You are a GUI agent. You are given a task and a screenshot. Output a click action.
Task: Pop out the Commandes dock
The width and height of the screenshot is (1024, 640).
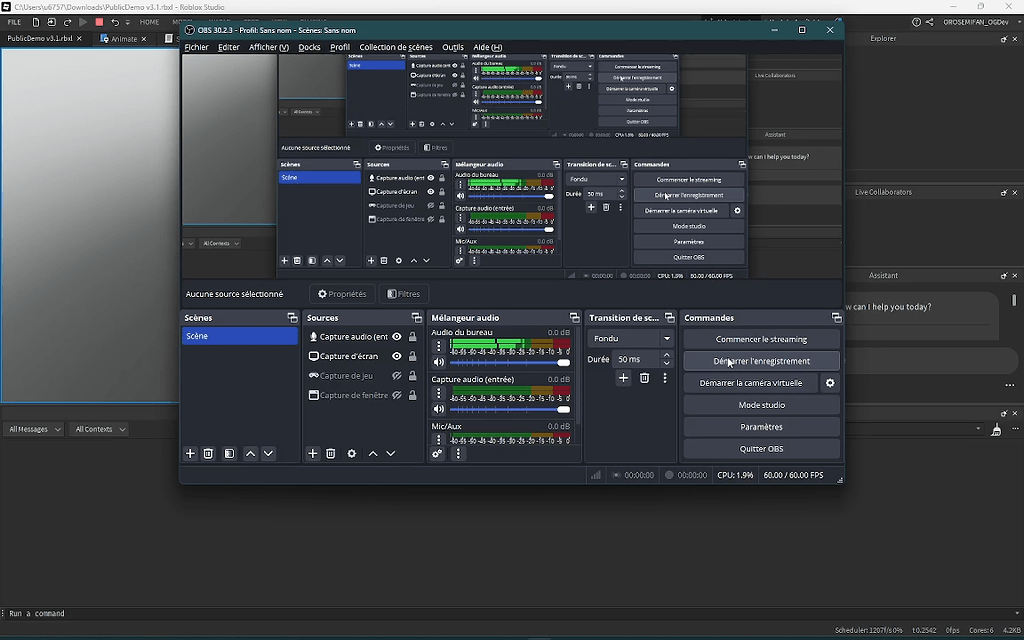pos(836,318)
